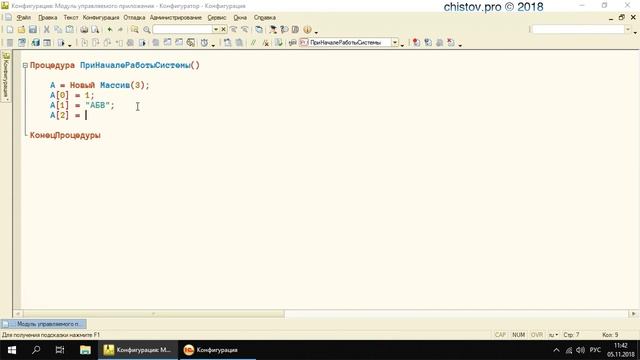Click the horizontal scrollbar right arrow
Screen dimensions: 640x360
[633, 314]
